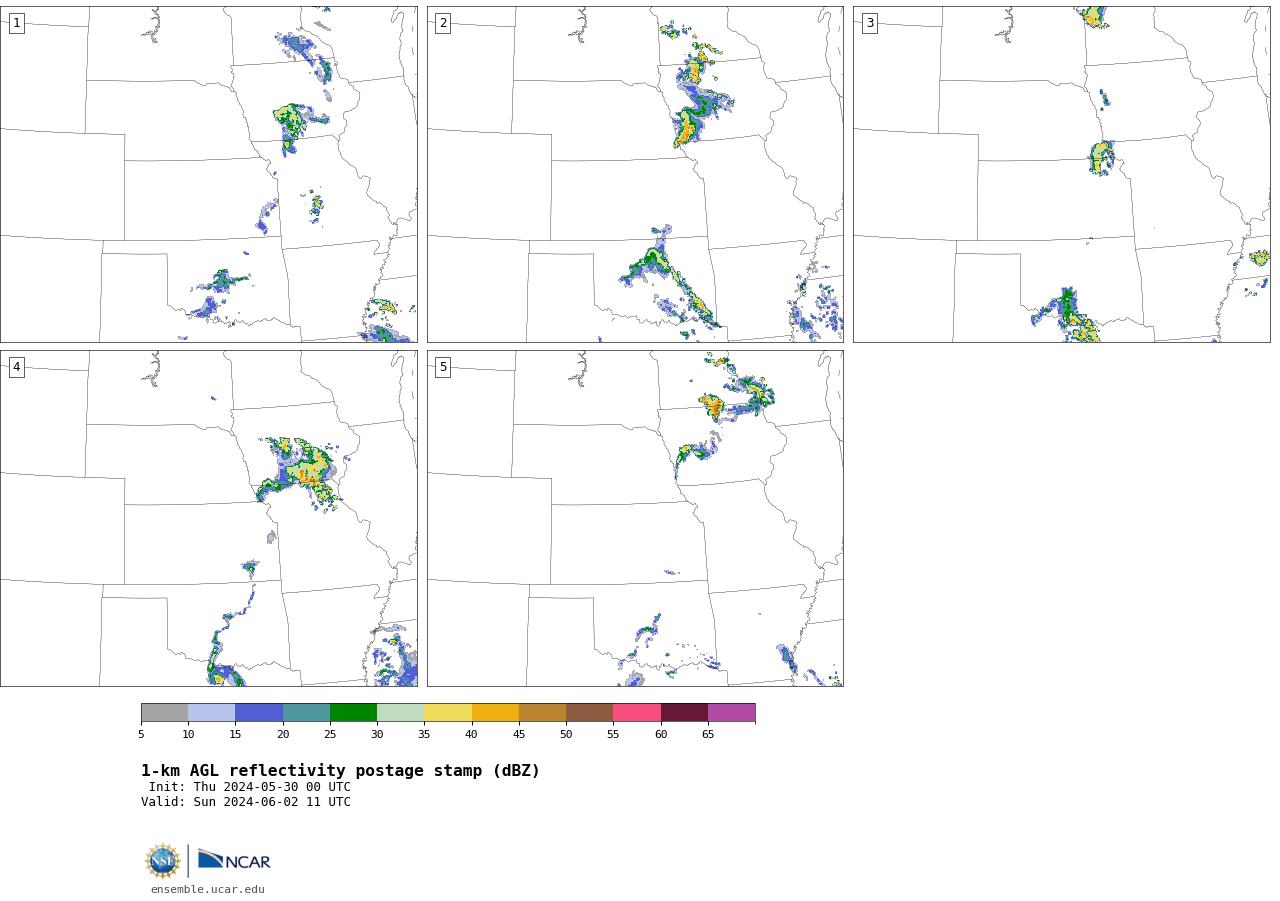Click the gray 5-10 dBZ swatch
1280x901 pixels.
click(164, 713)
